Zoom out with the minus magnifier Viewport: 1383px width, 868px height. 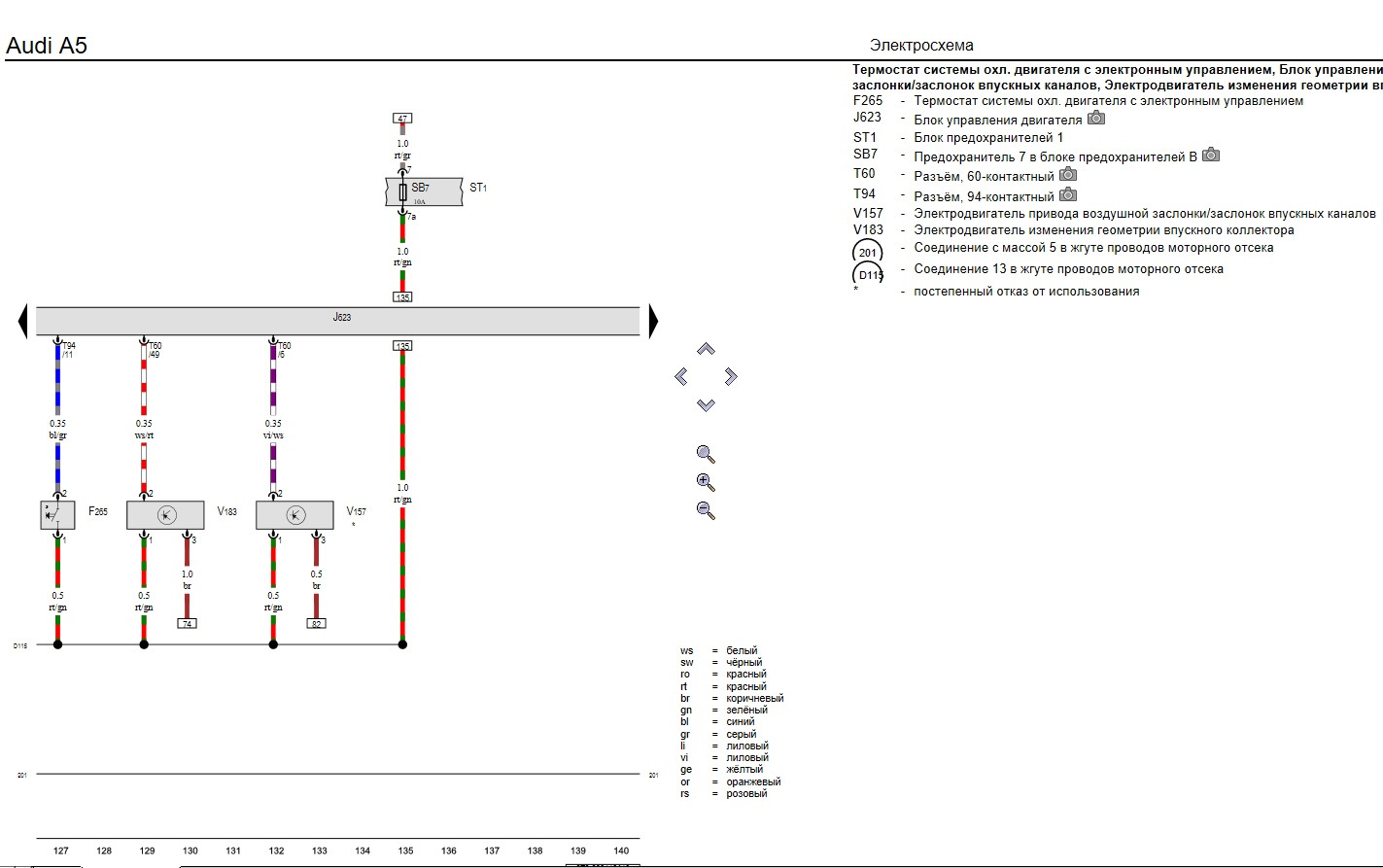pos(706,509)
